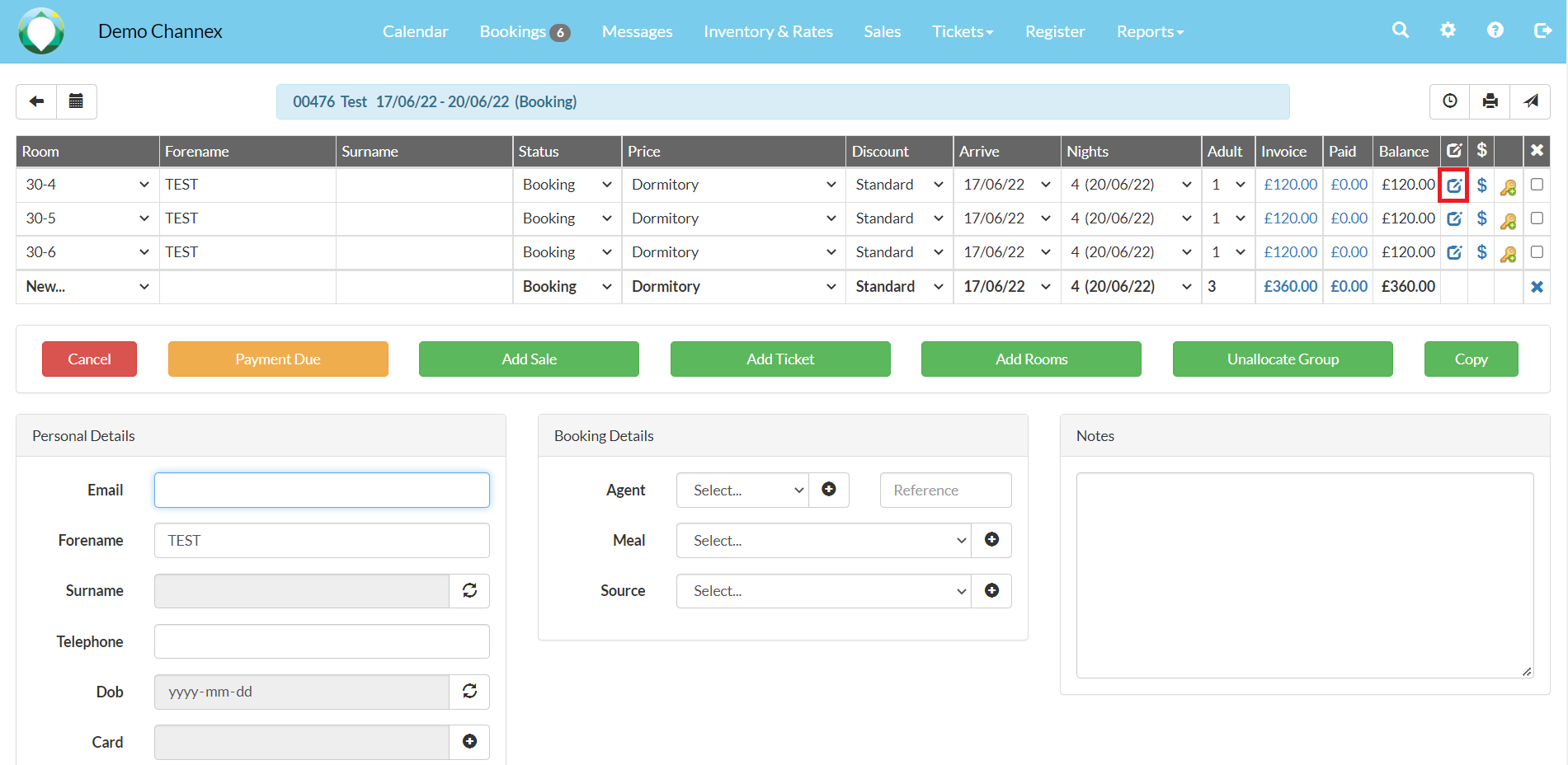Open Discount dropdown for room 30-4
The image size is (1568, 765).
pos(899,185)
